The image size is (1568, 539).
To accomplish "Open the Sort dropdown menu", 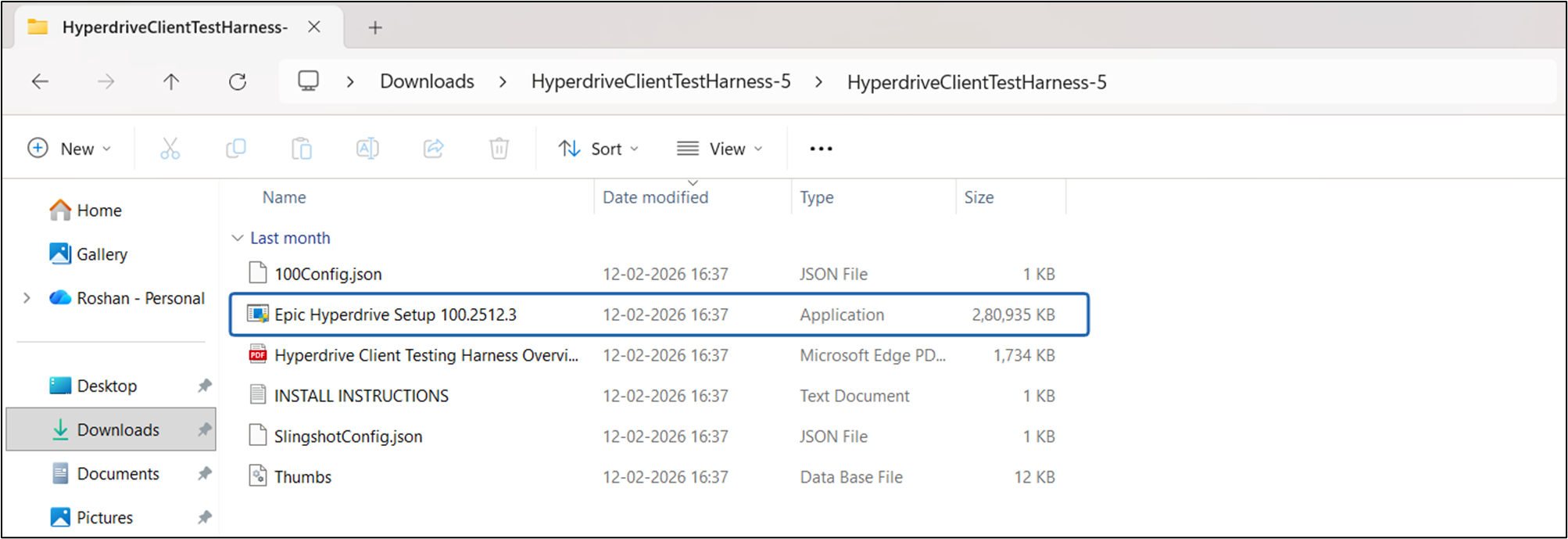I will [600, 149].
